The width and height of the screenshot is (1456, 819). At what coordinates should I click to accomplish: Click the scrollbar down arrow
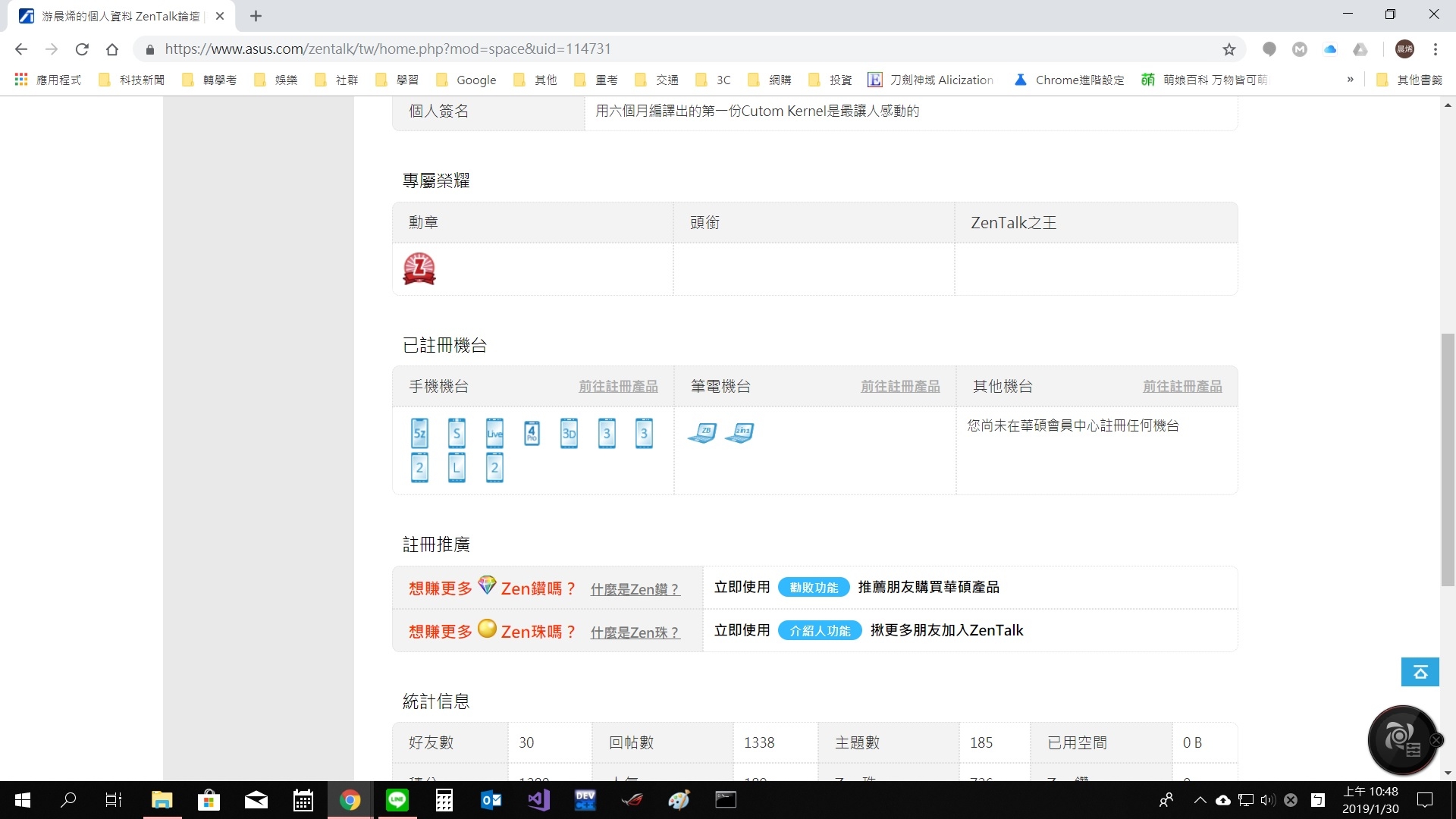pos(1448,773)
